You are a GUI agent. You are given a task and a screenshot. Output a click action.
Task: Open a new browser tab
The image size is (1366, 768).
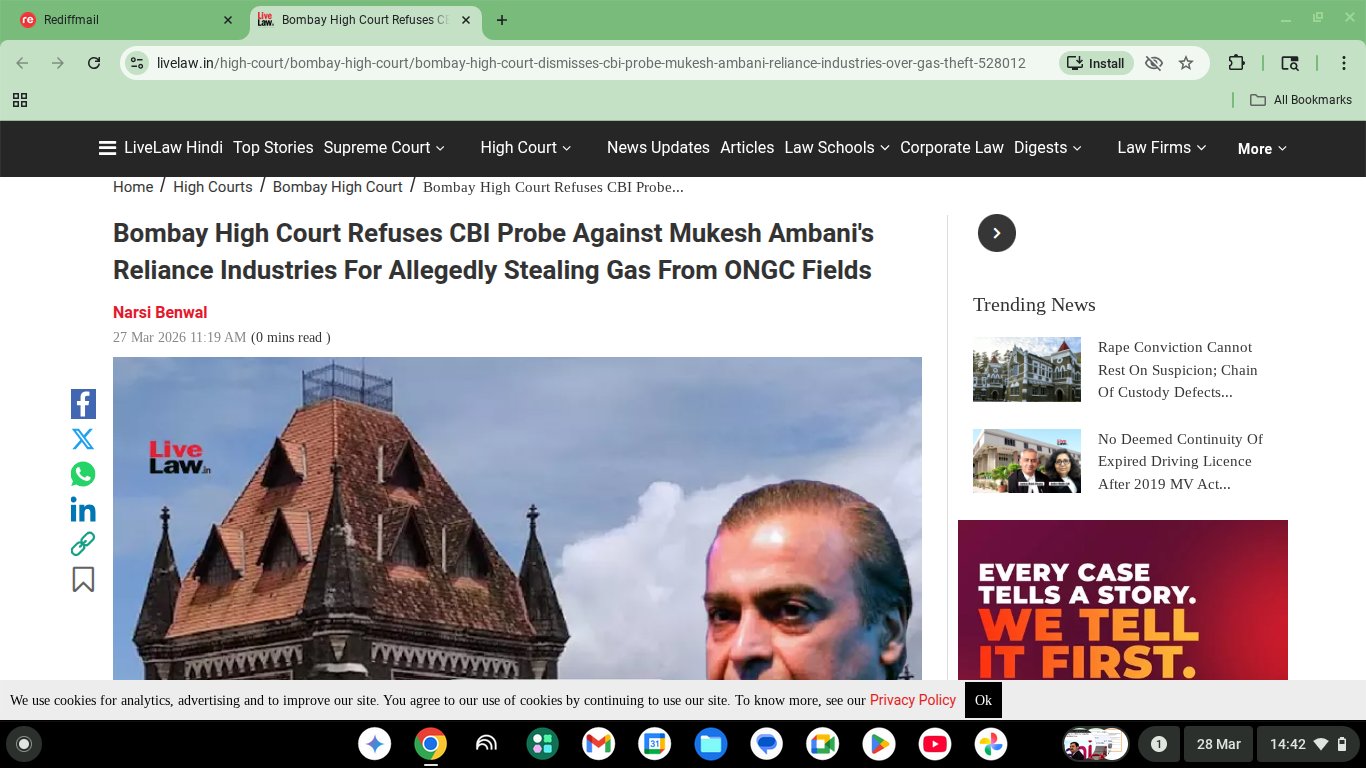(x=502, y=20)
